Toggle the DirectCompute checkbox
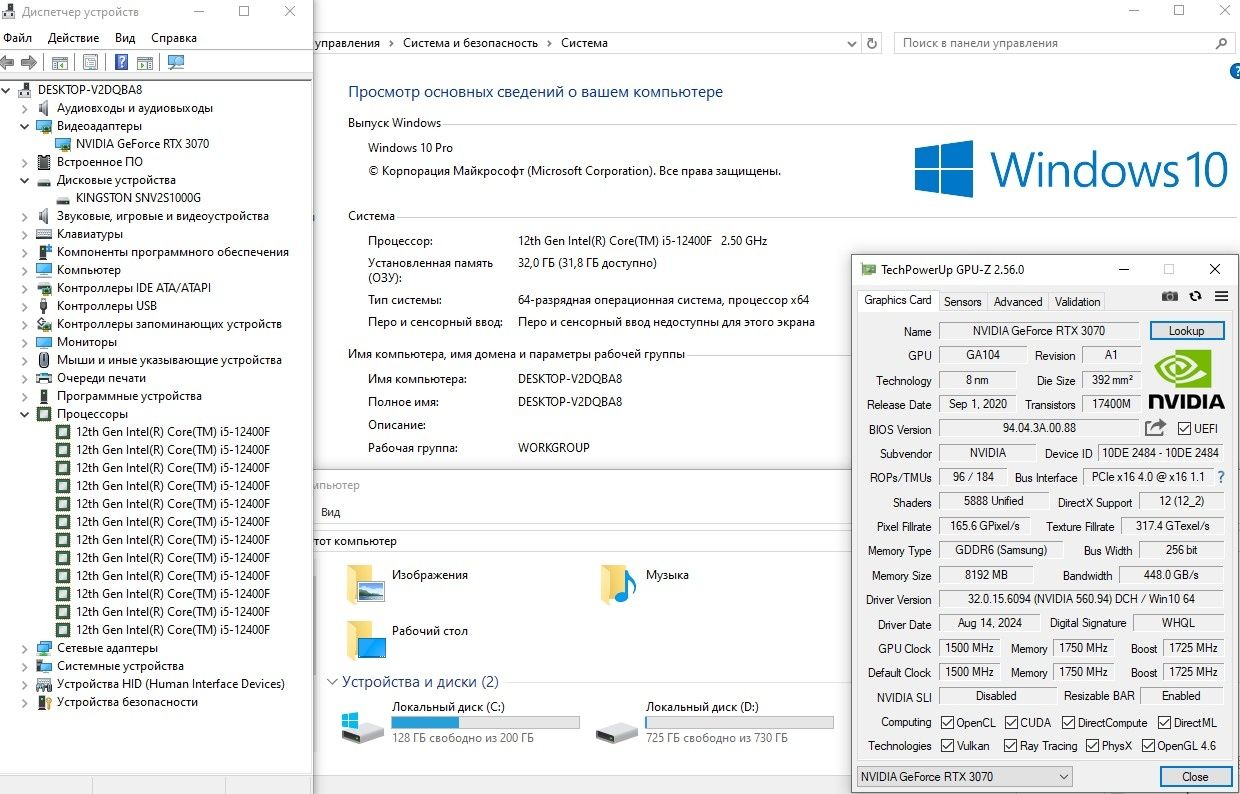 1068,722
